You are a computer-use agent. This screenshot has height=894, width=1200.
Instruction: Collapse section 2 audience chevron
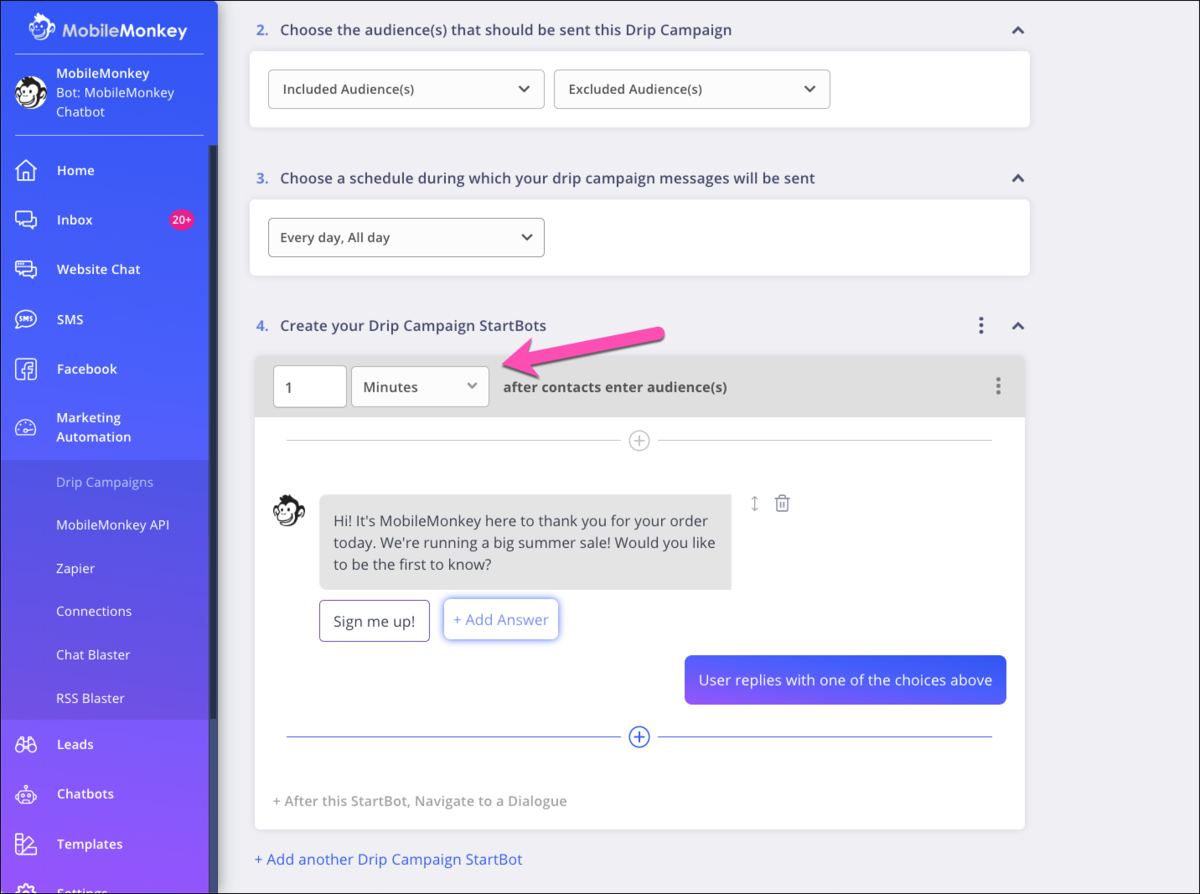[x=1018, y=30]
